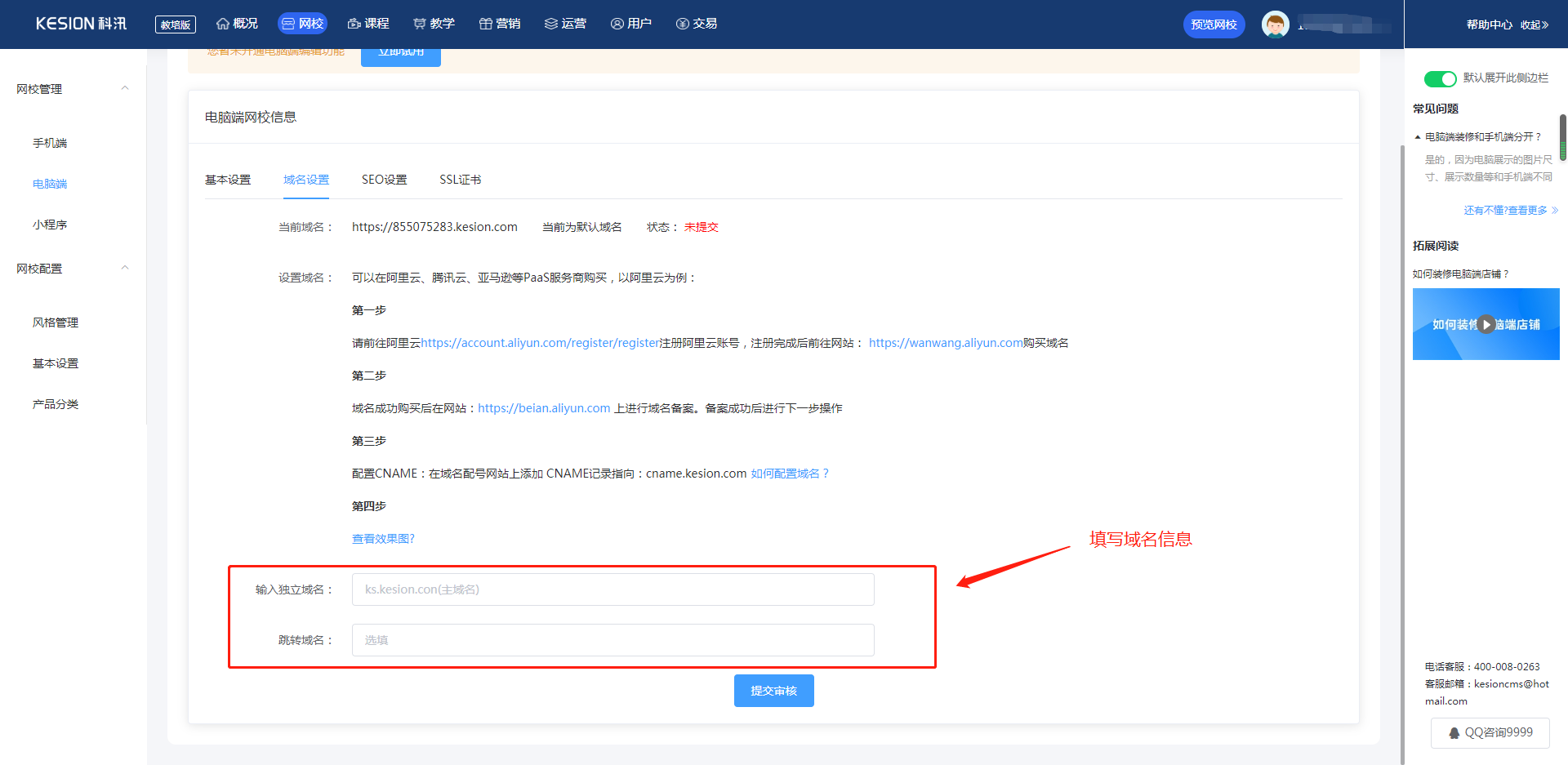
Task: Collapse the 网校配置 sidebar section
Action: [x=125, y=268]
